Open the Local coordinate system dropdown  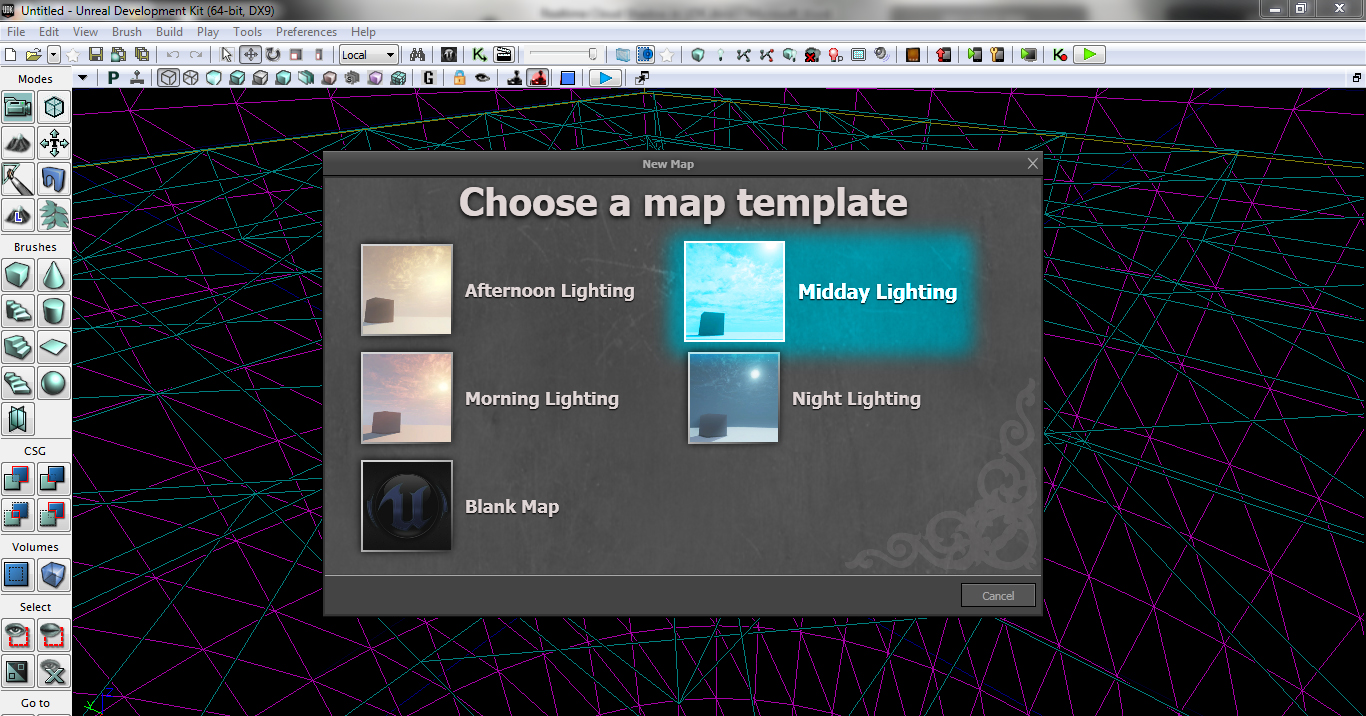[369, 55]
